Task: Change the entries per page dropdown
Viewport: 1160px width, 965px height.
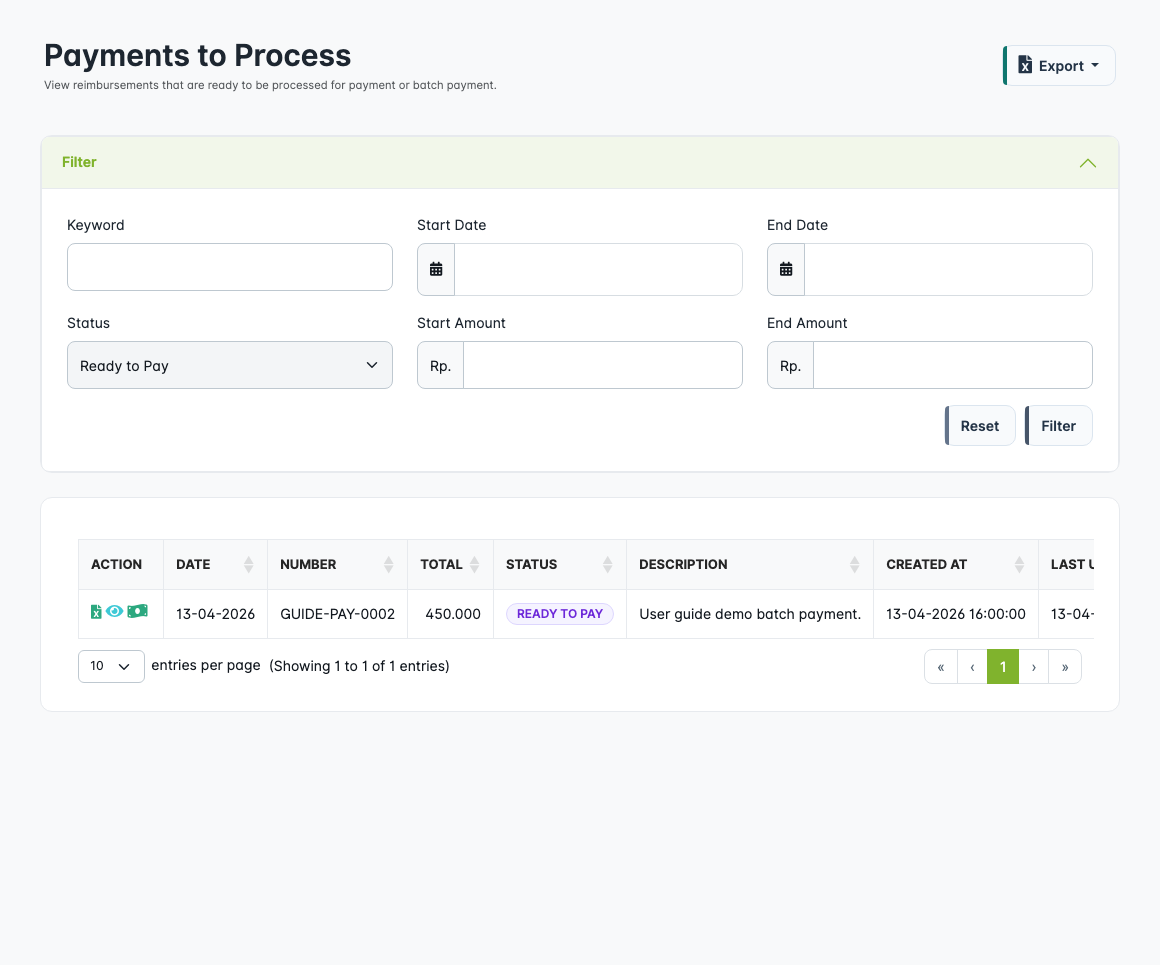Action: pyautogui.click(x=111, y=665)
